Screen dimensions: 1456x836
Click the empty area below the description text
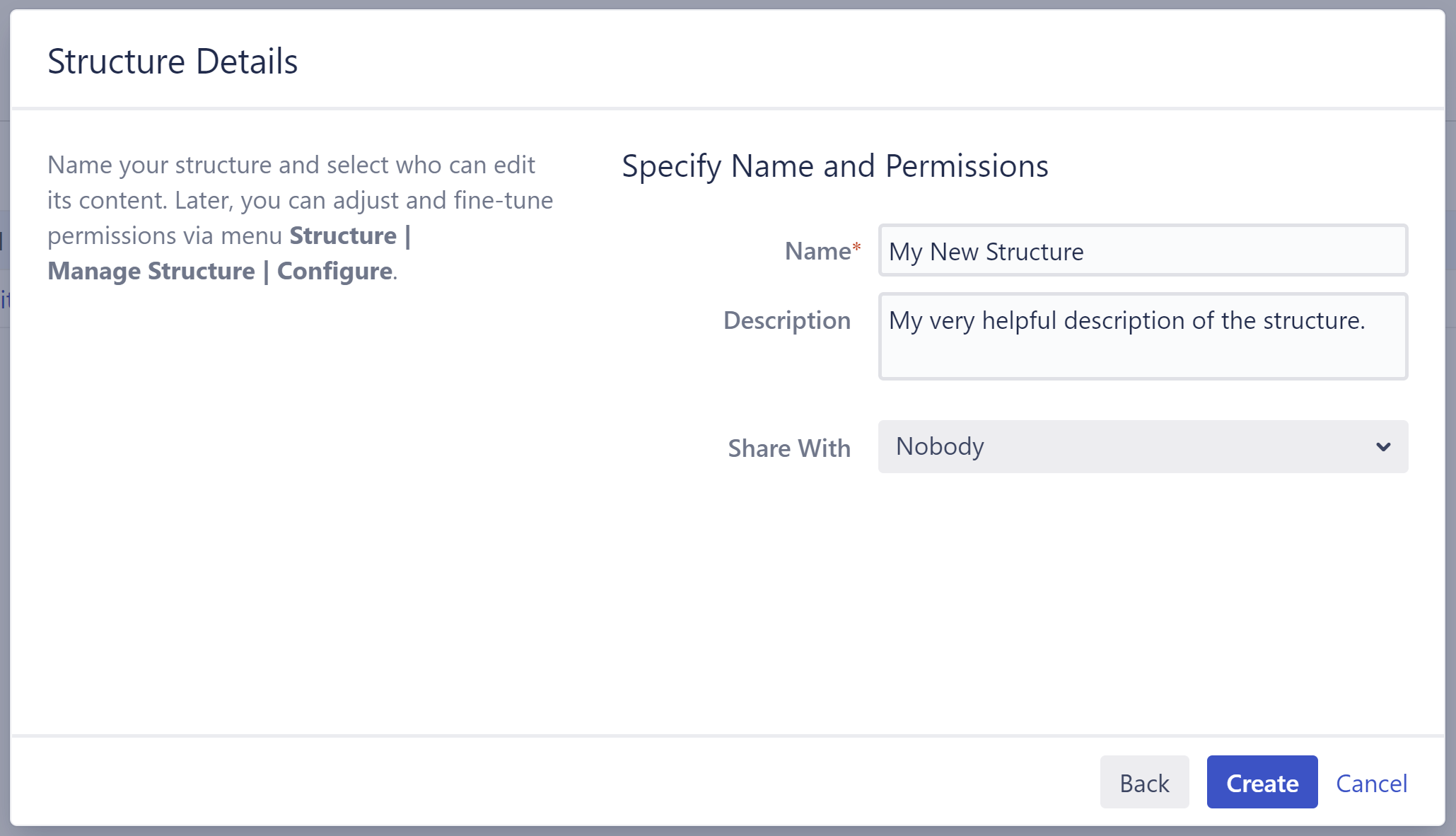[1143, 357]
